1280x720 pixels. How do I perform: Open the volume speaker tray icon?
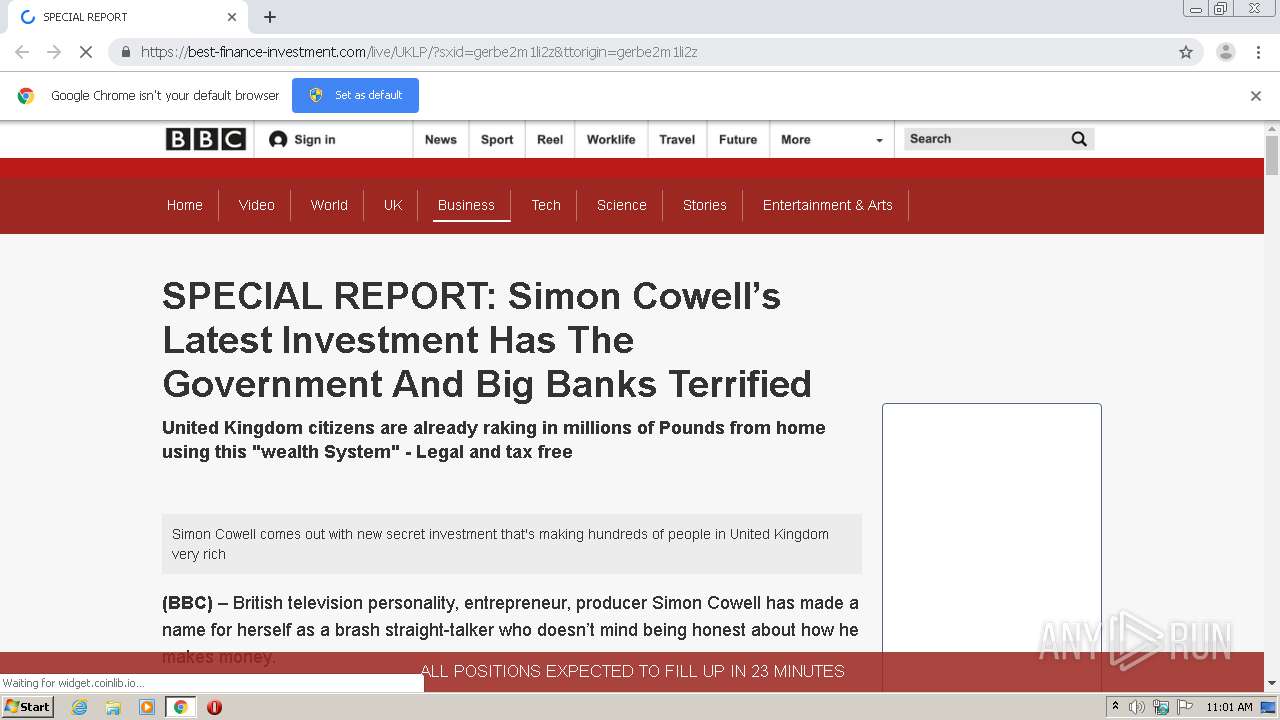tap(1137, 707)
